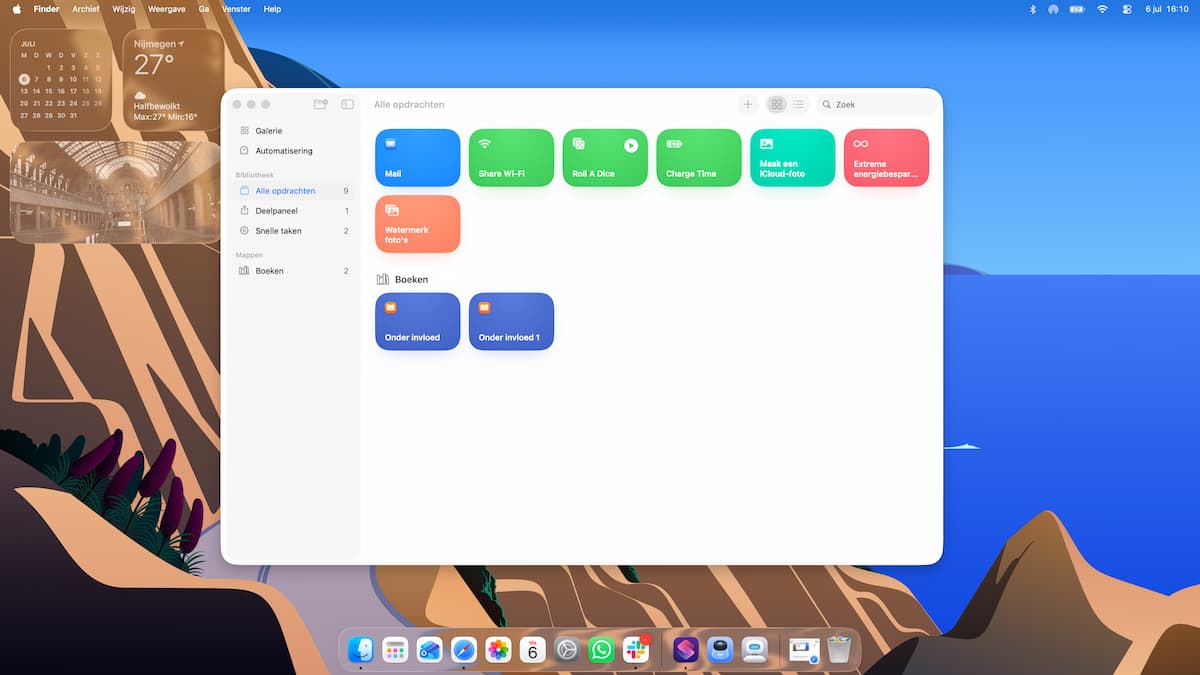1200x675 pixels.
Task: Create a new folder via toolbar icon
Action: [321, 104]
